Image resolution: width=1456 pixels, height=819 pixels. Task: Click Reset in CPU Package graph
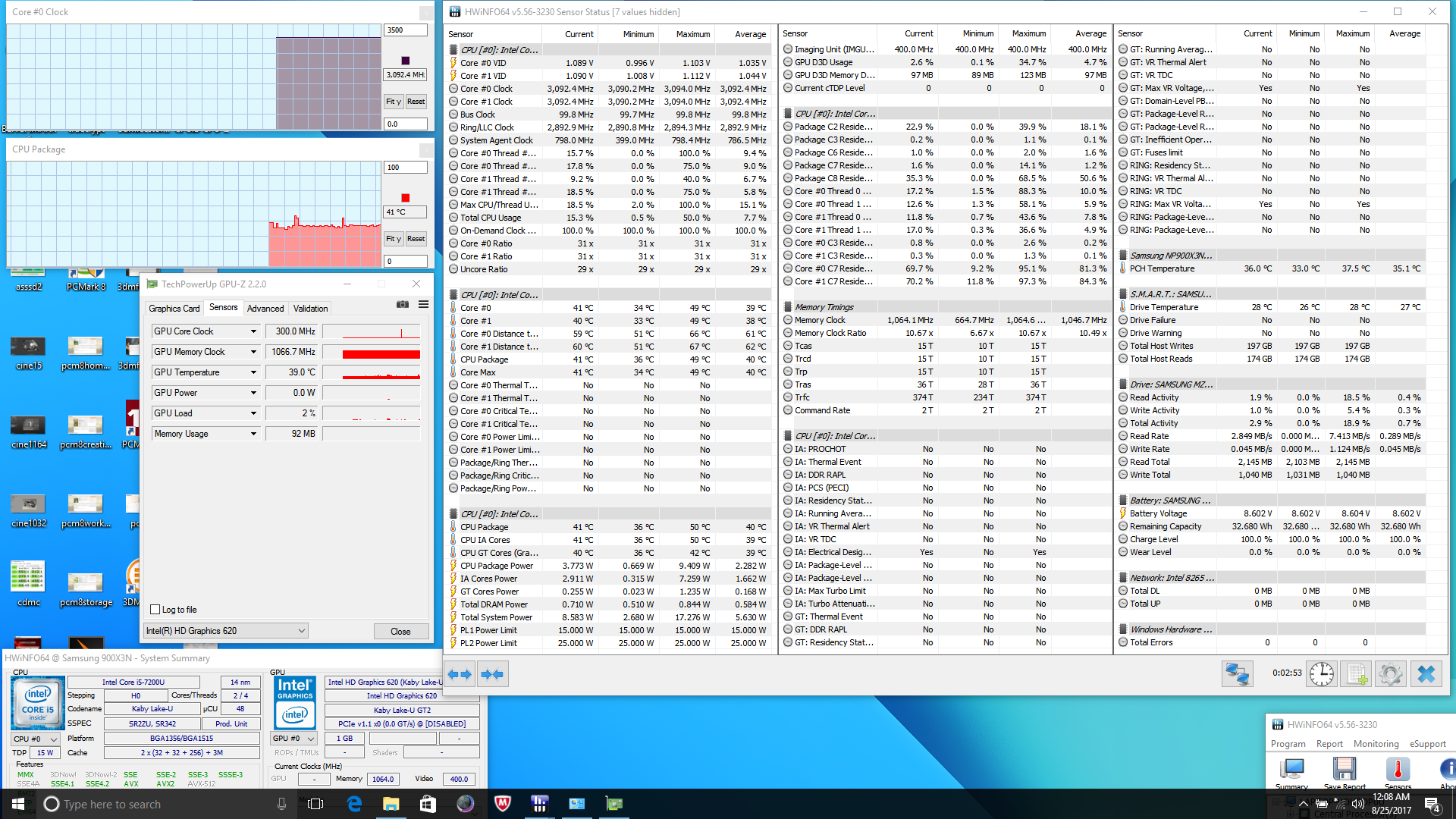tap(416, 239)
